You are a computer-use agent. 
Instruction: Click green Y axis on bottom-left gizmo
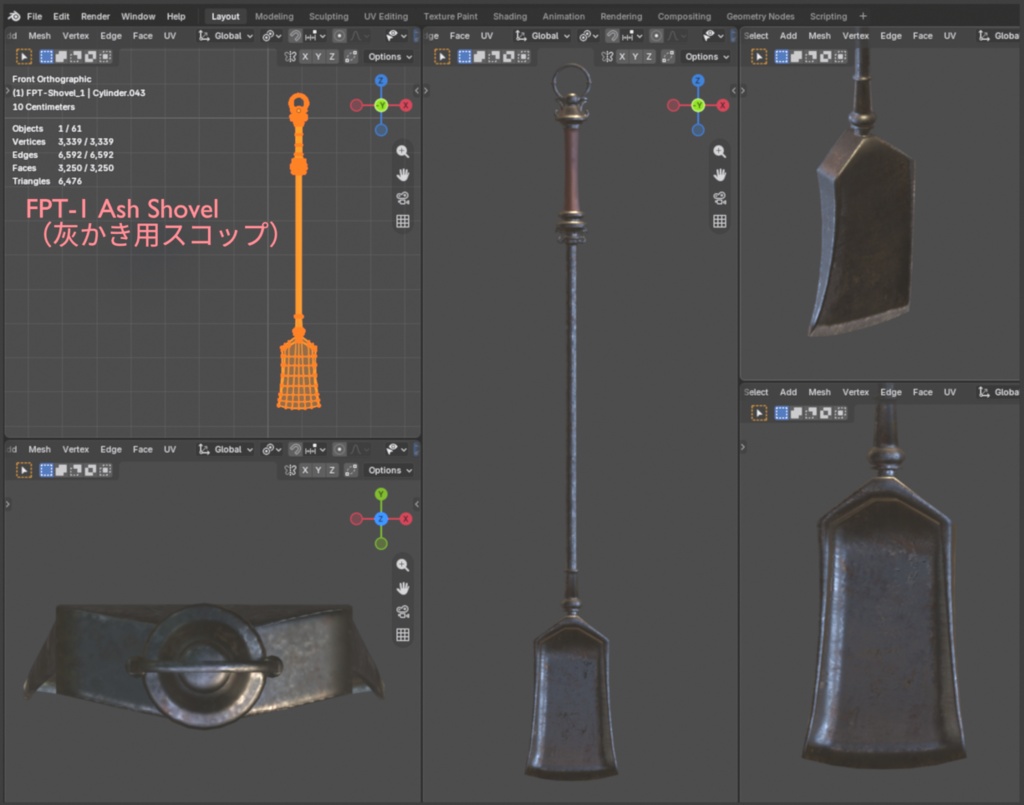tap(381, 494)
